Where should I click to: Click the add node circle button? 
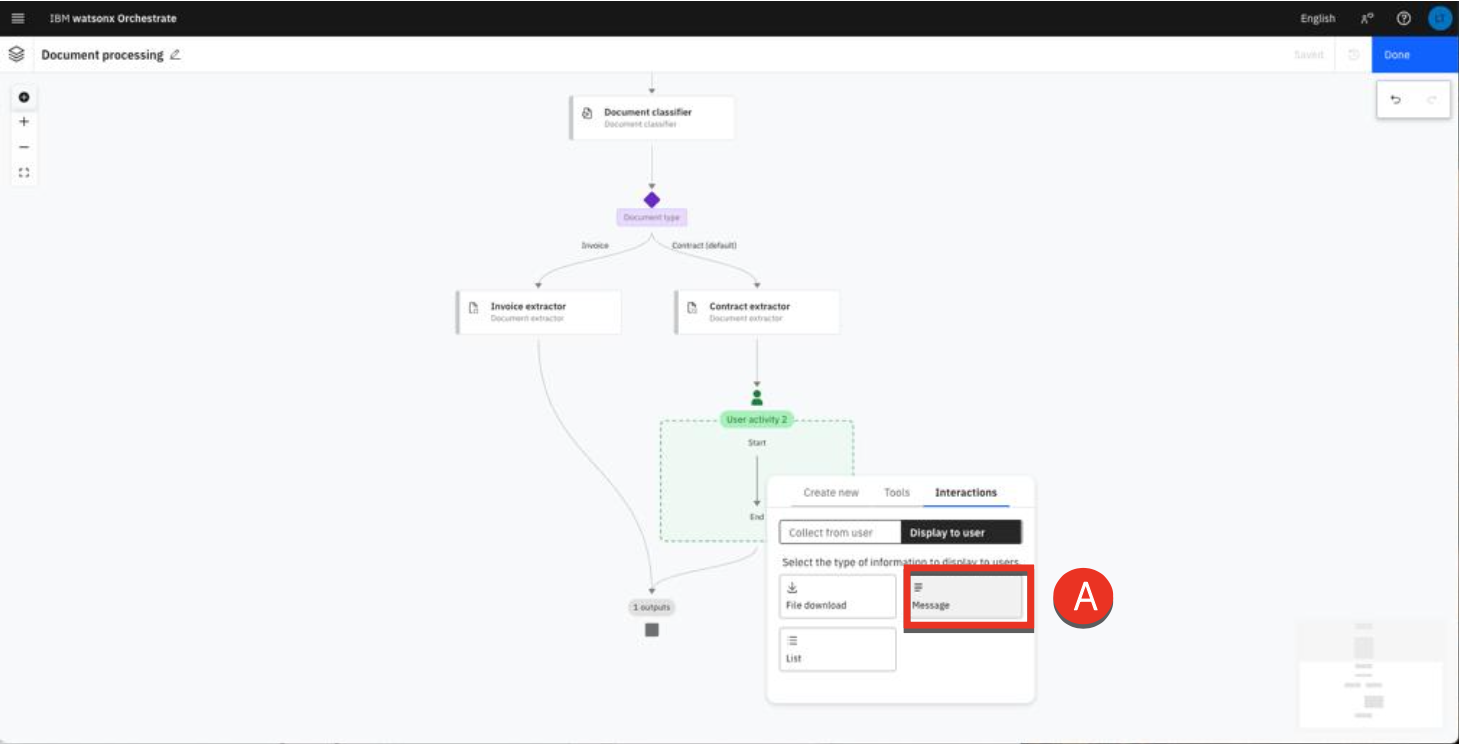[24, 97]
